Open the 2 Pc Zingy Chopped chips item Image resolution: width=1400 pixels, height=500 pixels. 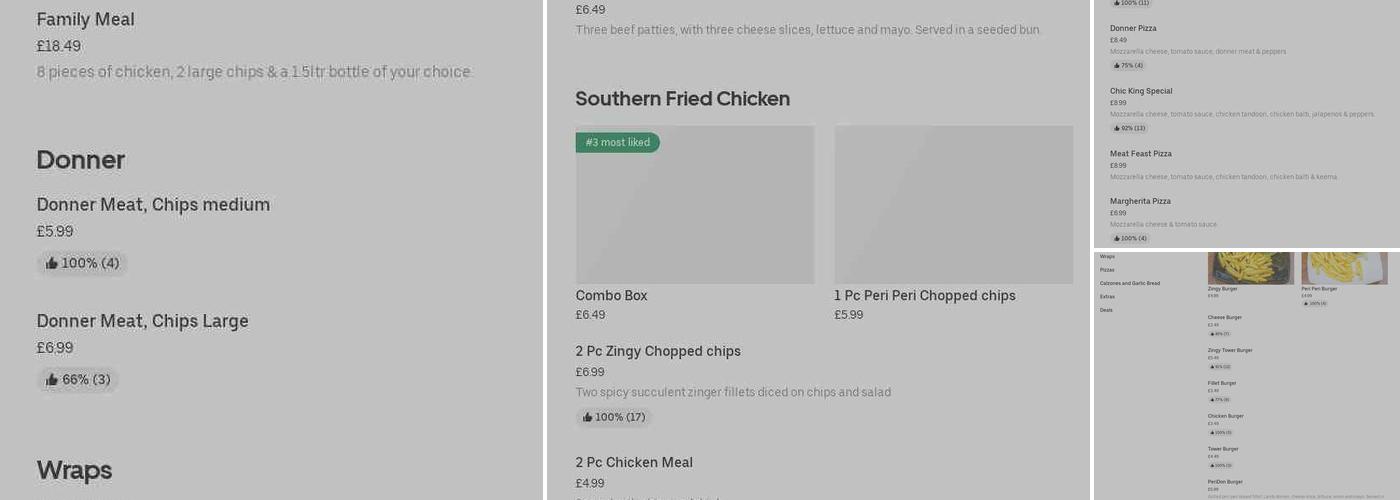tap(658, 351)
